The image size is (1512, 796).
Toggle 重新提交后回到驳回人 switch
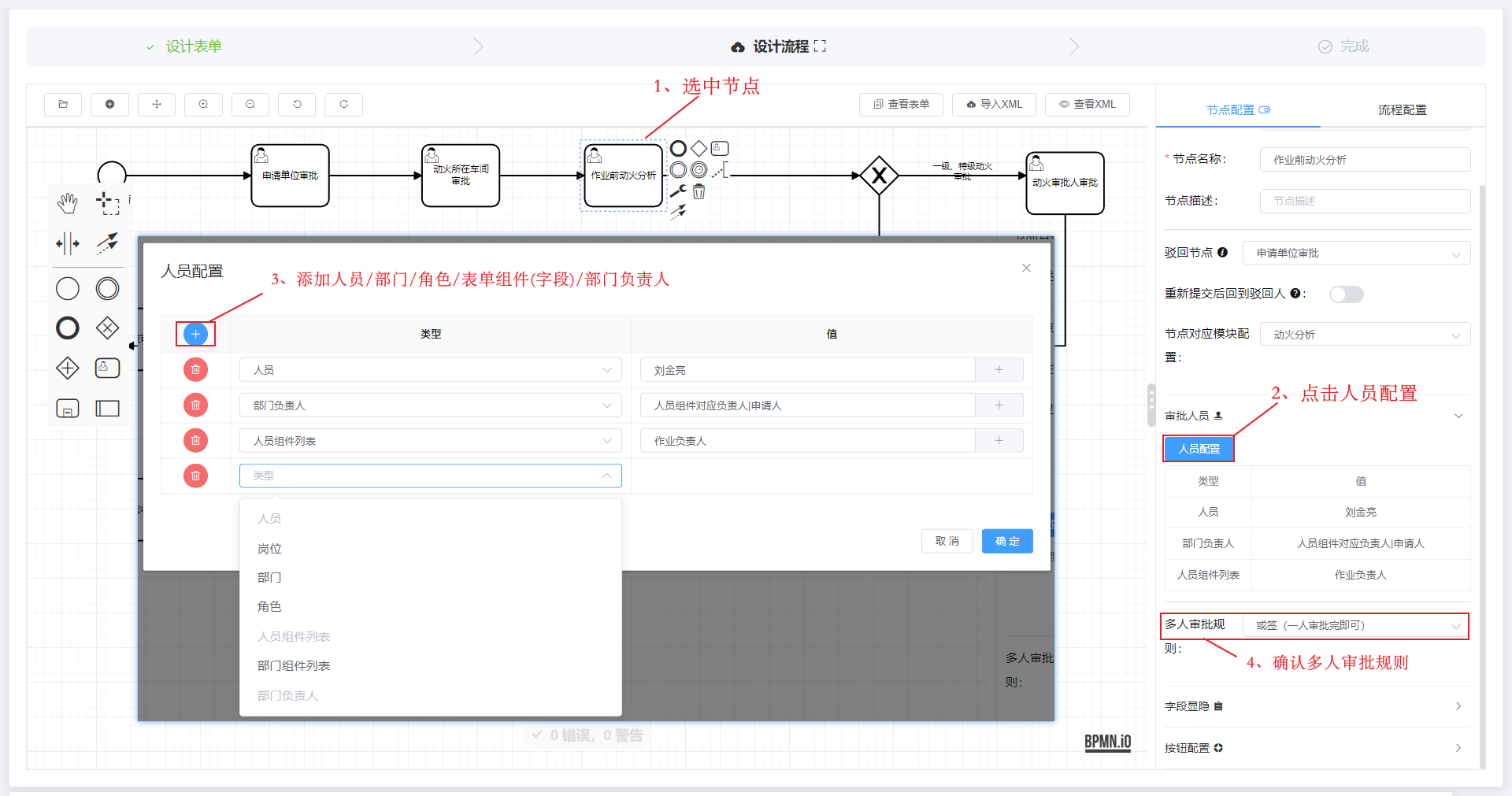(x=1346, y=294)
